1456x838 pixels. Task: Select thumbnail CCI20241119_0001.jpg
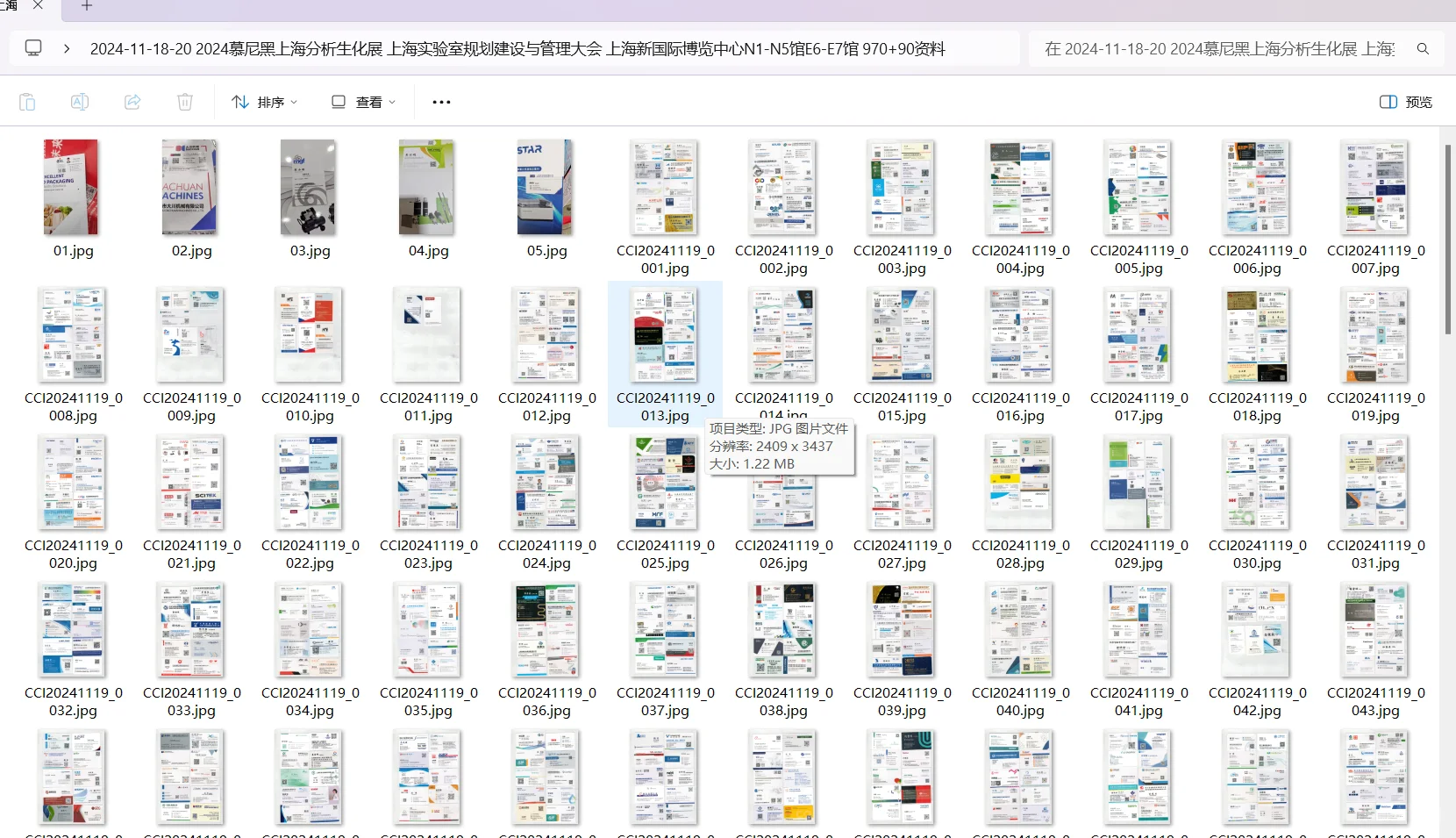pyautogui.click(x=665, y=187)
